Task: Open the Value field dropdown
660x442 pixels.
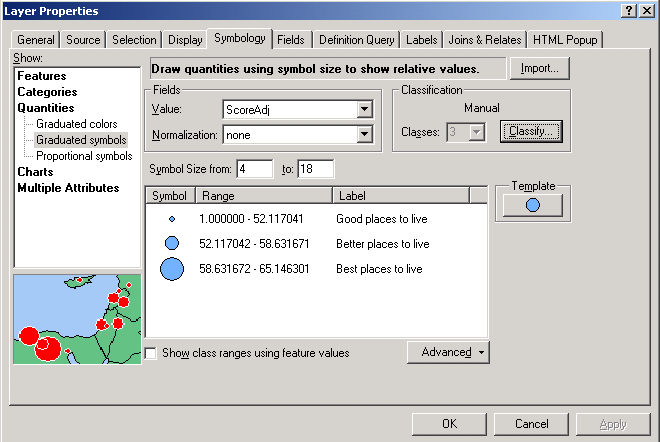Action: tap(364, 110)
